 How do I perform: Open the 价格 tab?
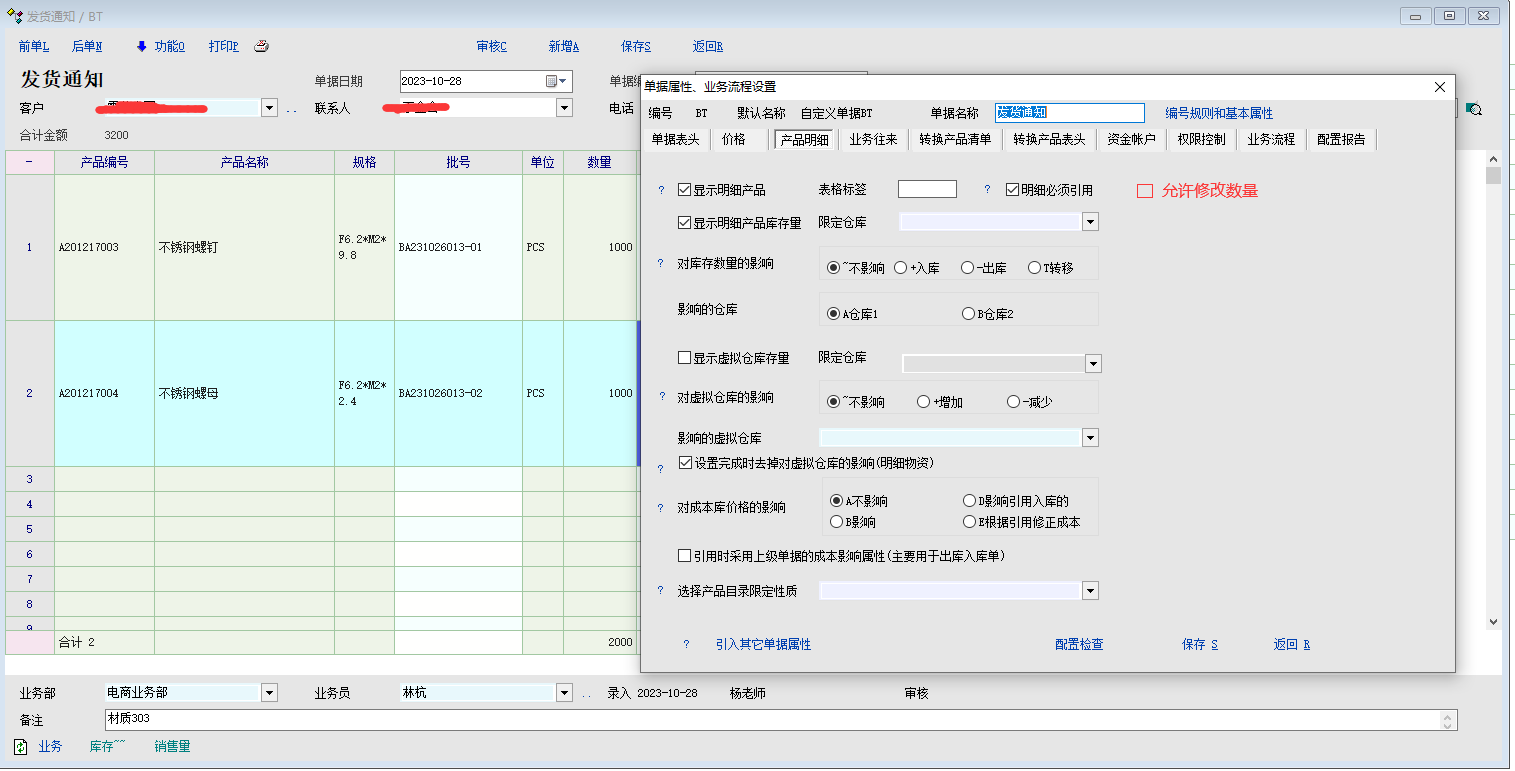pyautogui.click(x=733, y=140)
